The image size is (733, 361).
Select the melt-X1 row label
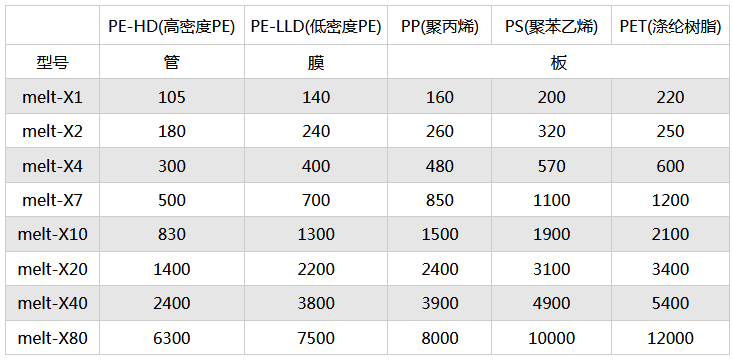coord(52,97)
